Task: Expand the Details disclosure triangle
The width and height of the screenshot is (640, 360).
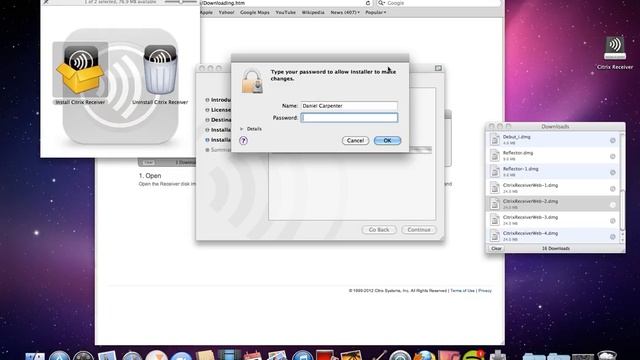Action: click(x=242, y=129)
